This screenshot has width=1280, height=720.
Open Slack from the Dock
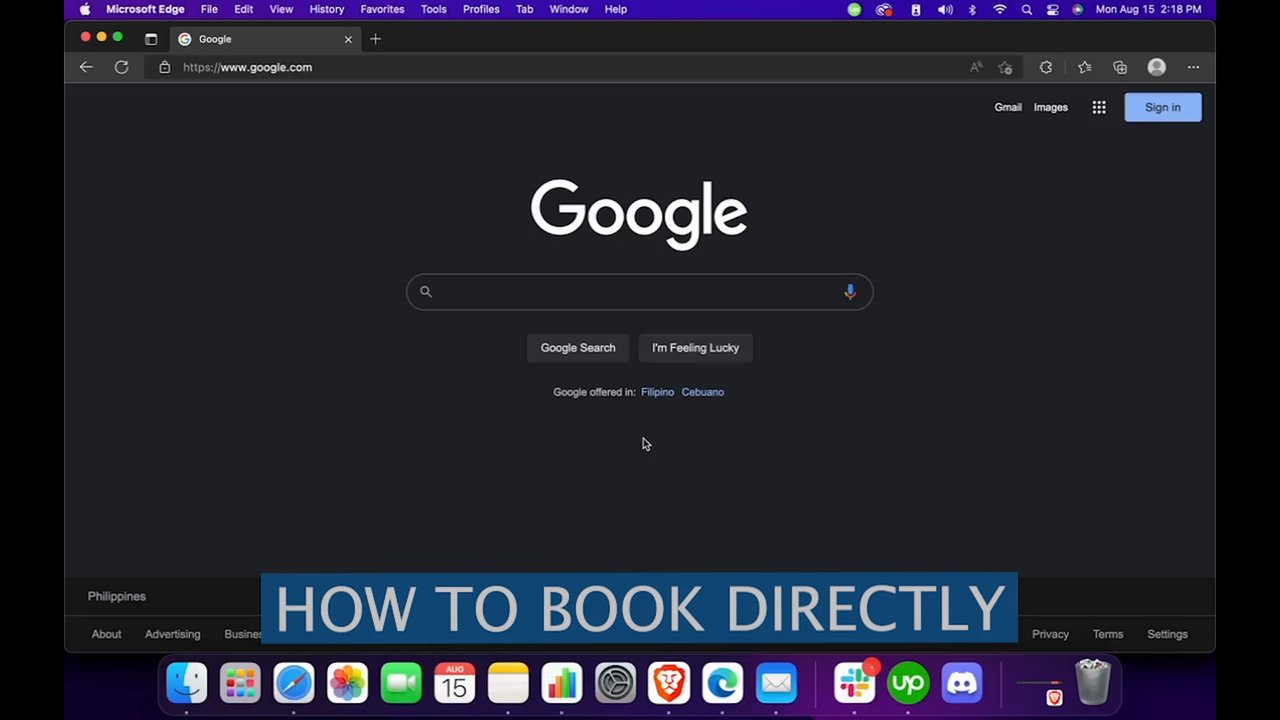(x=855, y=684)
